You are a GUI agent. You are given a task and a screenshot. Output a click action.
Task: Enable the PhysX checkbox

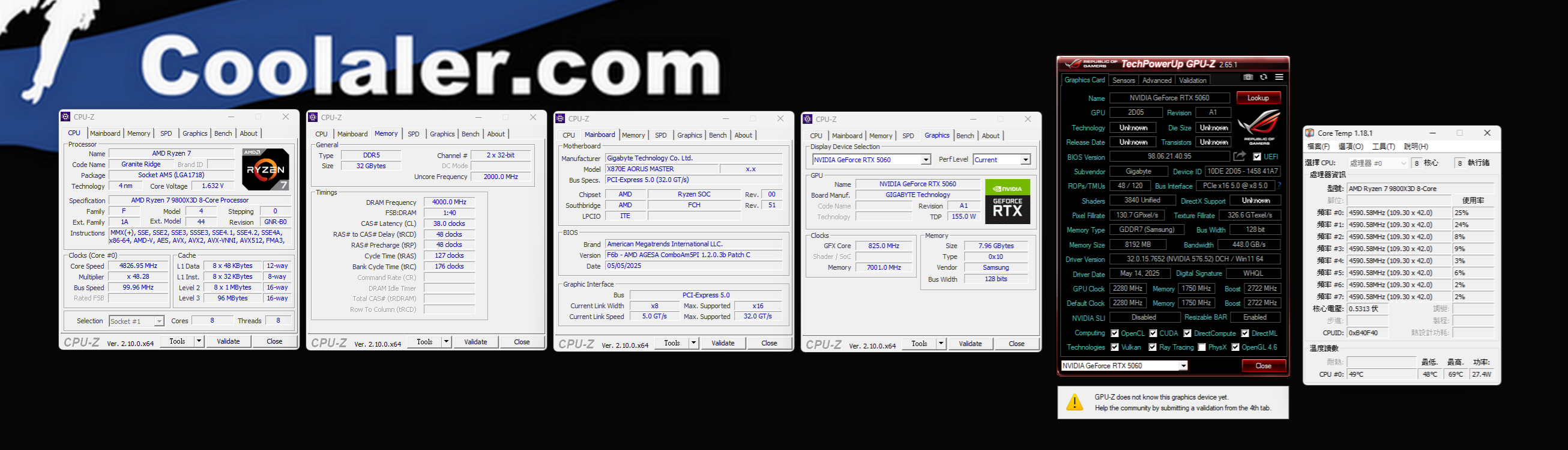tap(1202, 347)
